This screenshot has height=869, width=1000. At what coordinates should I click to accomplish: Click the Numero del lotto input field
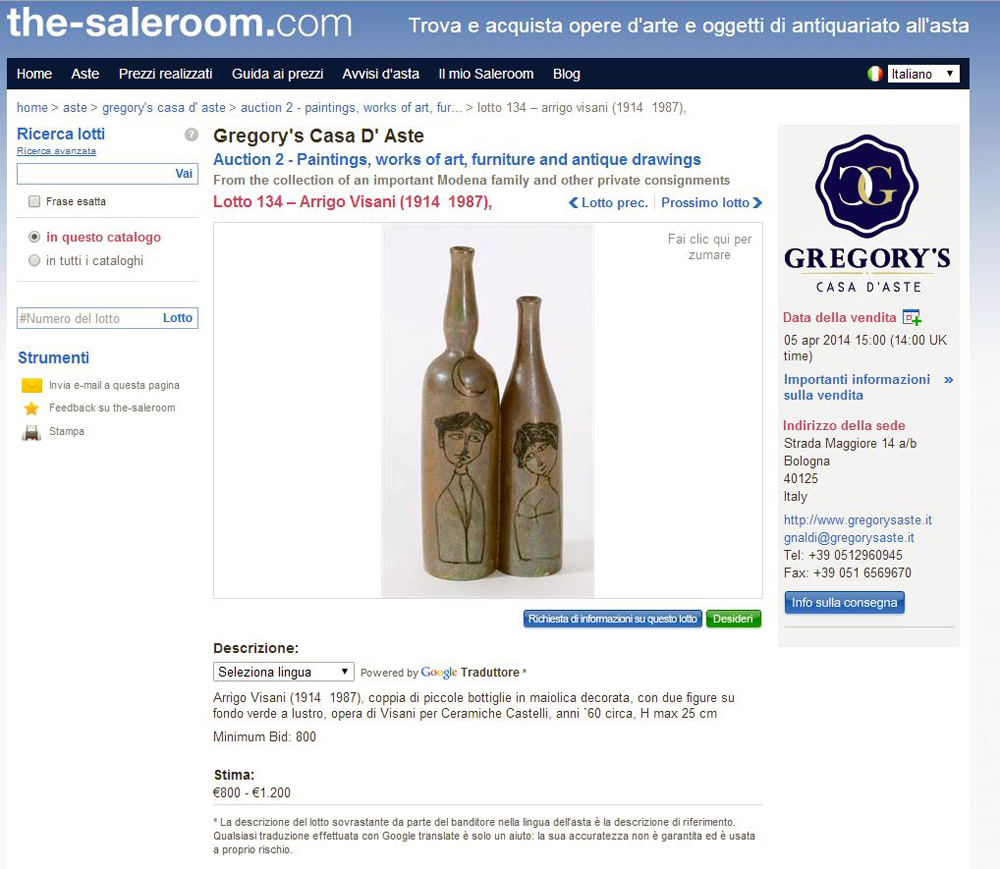pos(88,318)
